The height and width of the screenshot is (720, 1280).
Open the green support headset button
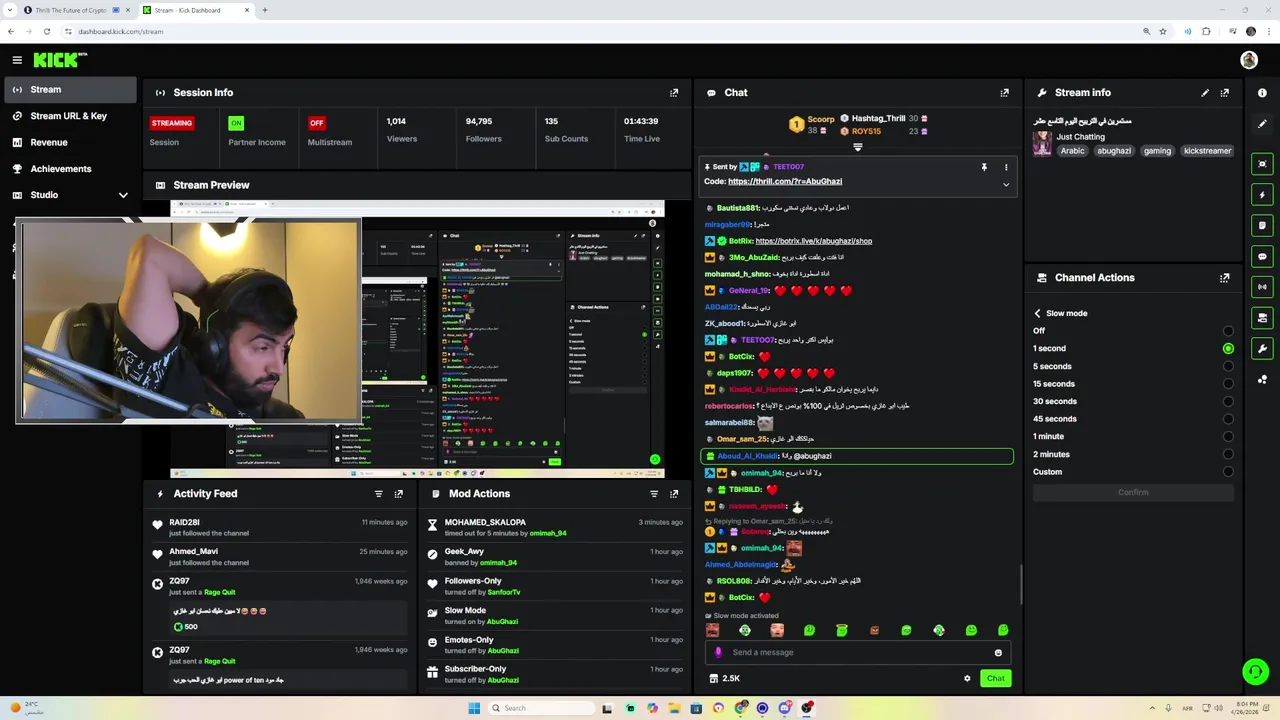[1254, 671]
